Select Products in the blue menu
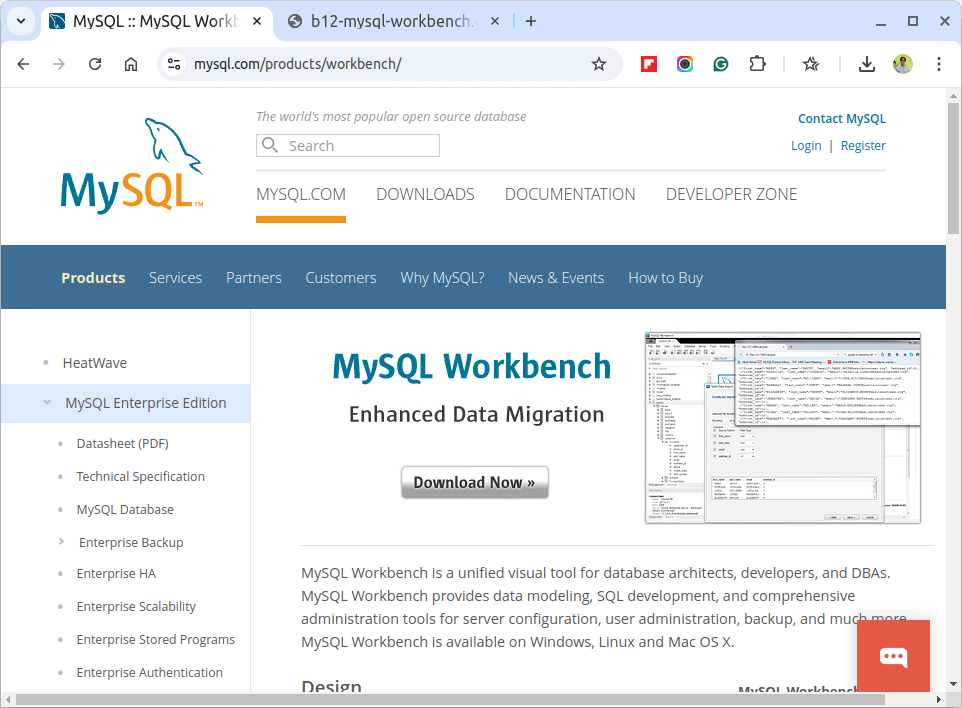The image size is (962, 708). pyautogui.click(x=93, y=278)
